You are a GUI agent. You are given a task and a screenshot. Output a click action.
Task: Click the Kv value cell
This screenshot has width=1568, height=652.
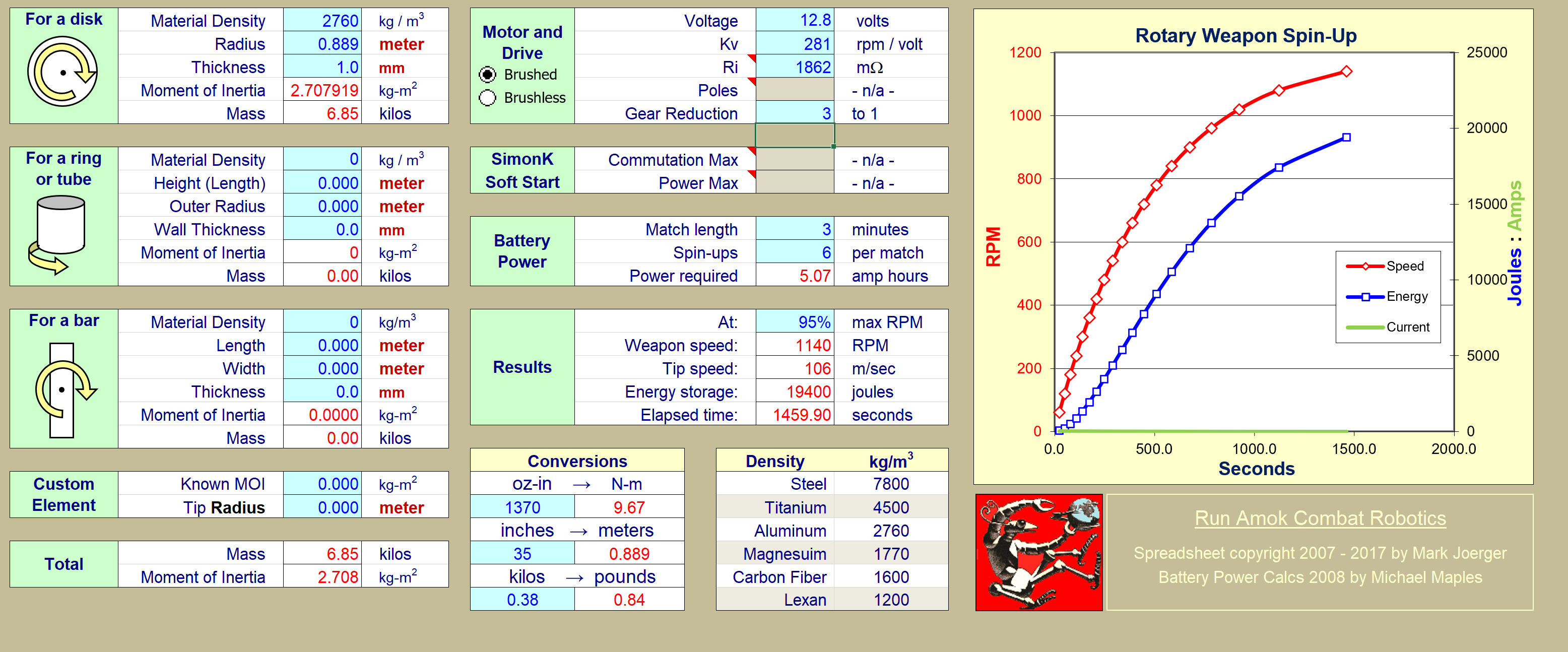pyautogui.click(x=795, y=44)
